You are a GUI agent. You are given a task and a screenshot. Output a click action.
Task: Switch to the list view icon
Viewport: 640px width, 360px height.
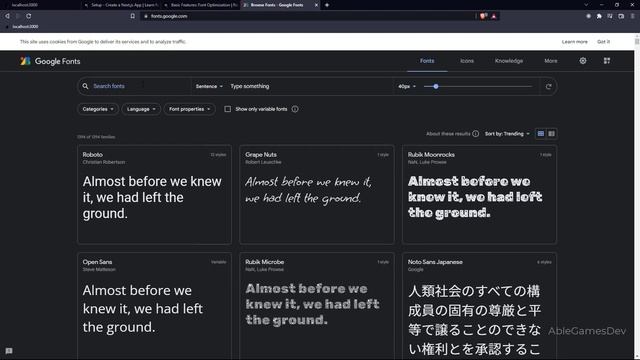551,134
